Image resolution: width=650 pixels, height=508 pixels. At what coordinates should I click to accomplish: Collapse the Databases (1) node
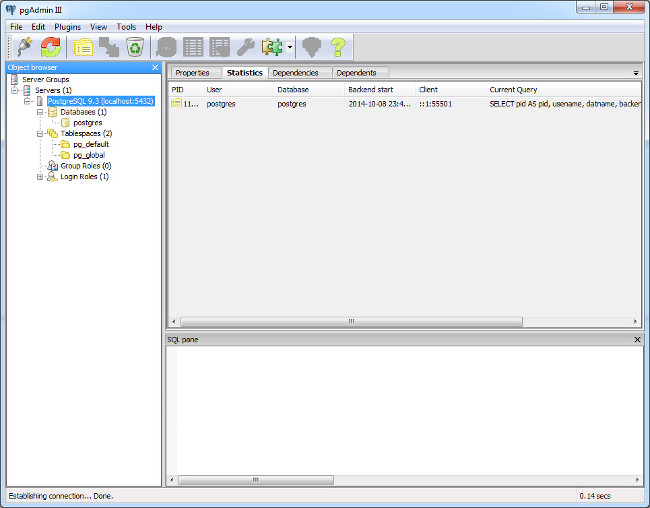tap(40, 112)
